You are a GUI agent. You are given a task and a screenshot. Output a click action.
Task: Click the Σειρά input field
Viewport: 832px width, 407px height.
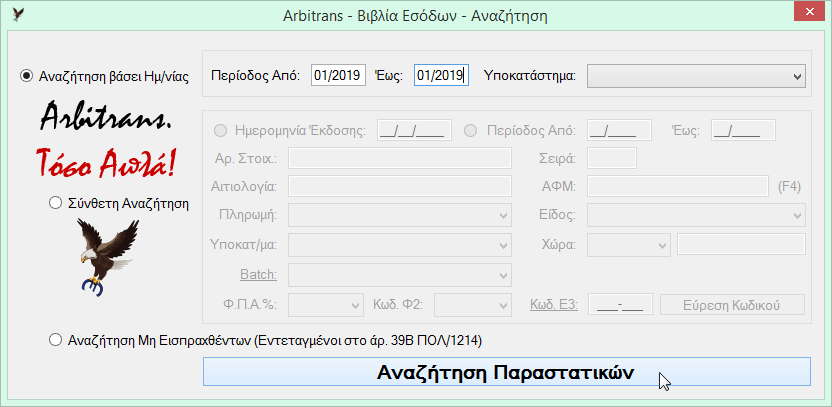pyautogui.click(x=612, y=158)
